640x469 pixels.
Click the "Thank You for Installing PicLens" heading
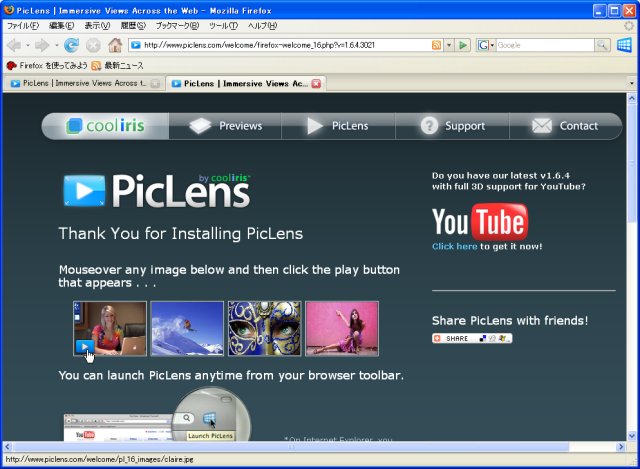(181, 233)
